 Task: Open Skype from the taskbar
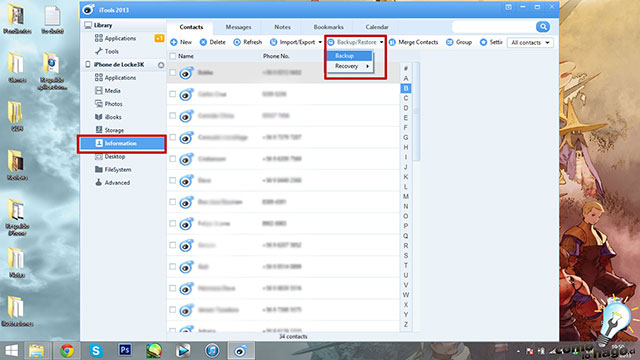pyautogui.click(x=96, y=351)
